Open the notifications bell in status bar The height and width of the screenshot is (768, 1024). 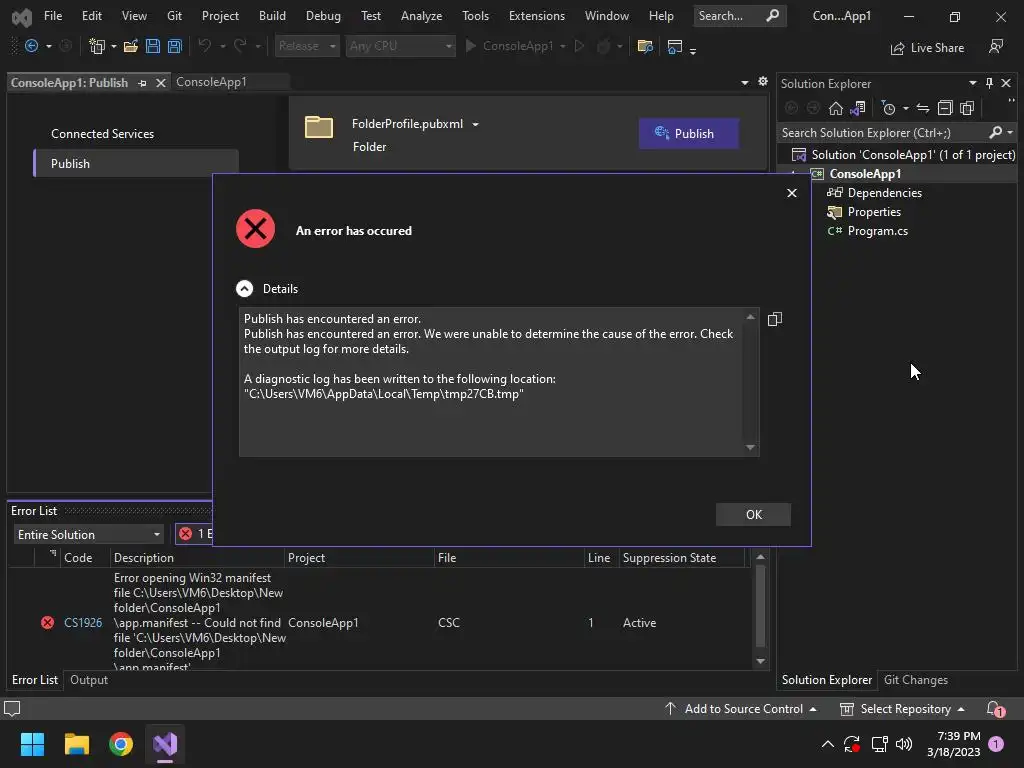pos(995,709)
